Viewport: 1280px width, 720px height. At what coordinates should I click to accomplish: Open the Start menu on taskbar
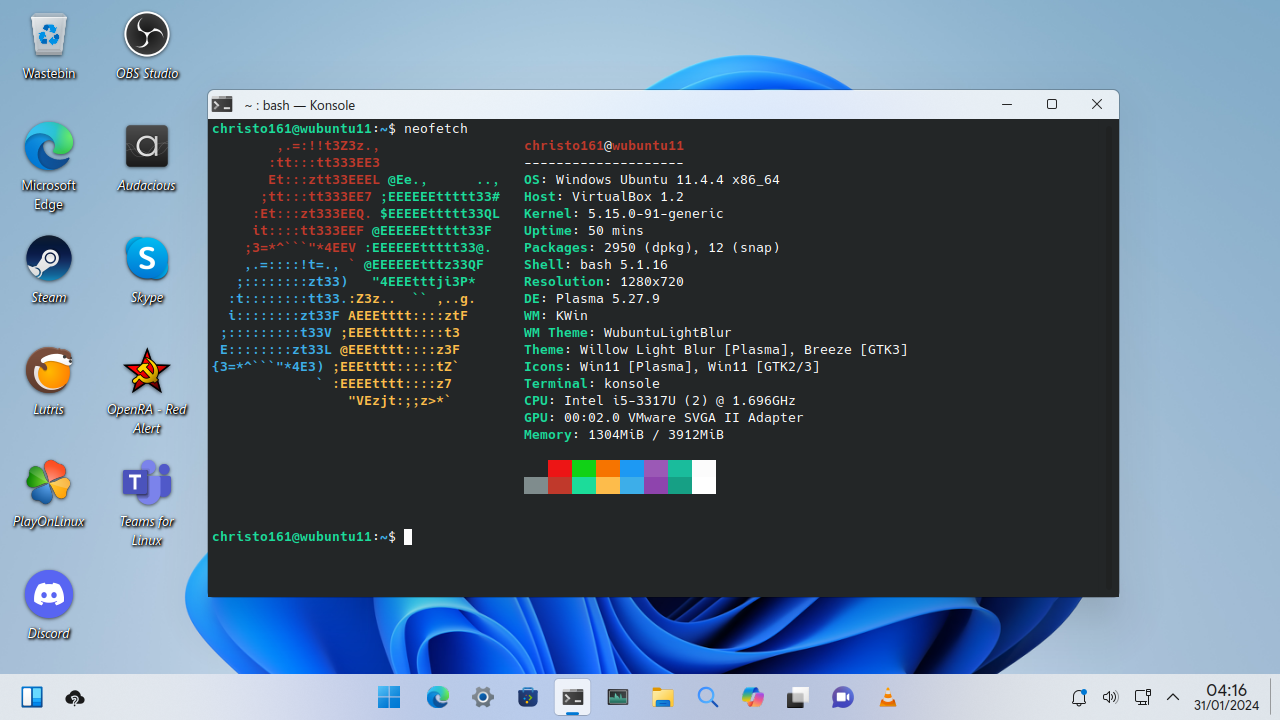click(x=389, y=698)
